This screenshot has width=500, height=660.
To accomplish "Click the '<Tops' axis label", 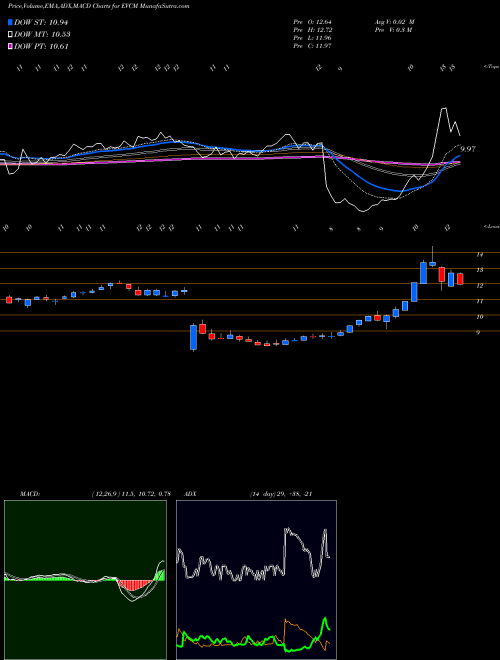I will (491, 67).
